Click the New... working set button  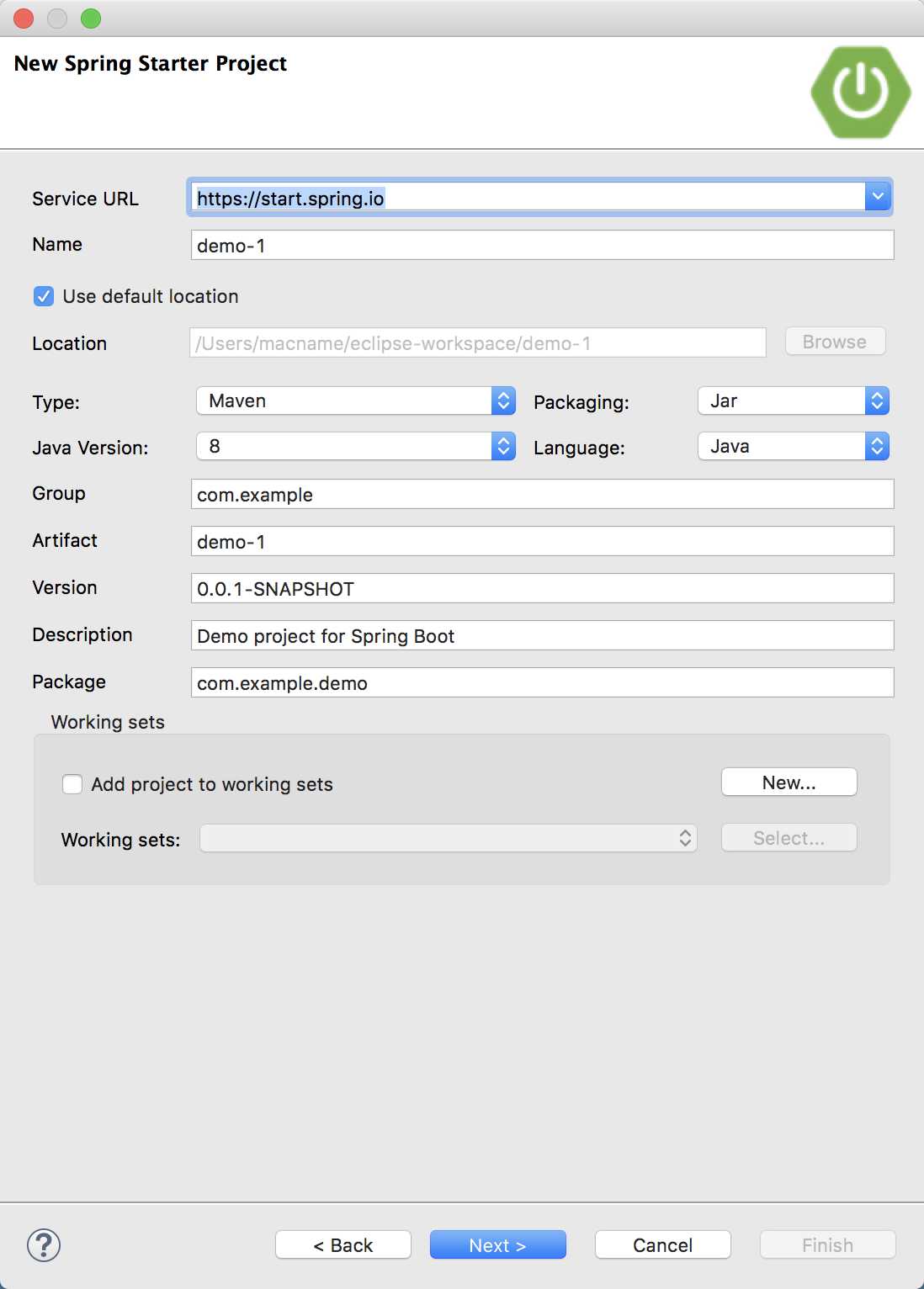(x=789, y=782)
